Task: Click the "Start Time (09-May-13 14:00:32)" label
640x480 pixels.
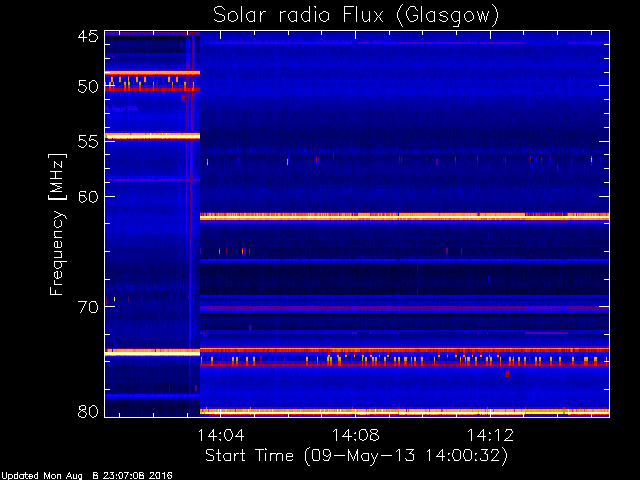Action: coord(356,456)
